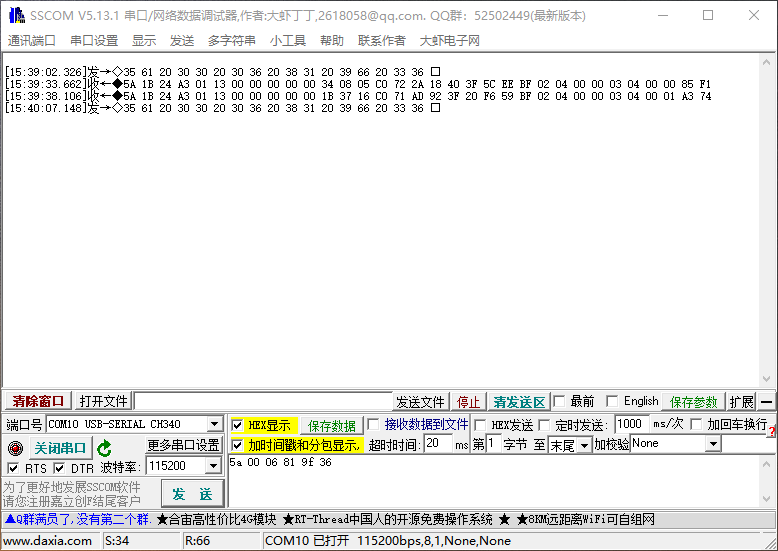Open the 波特率 115200 baud dropdown
778x551 pixels.
point(213,466)
